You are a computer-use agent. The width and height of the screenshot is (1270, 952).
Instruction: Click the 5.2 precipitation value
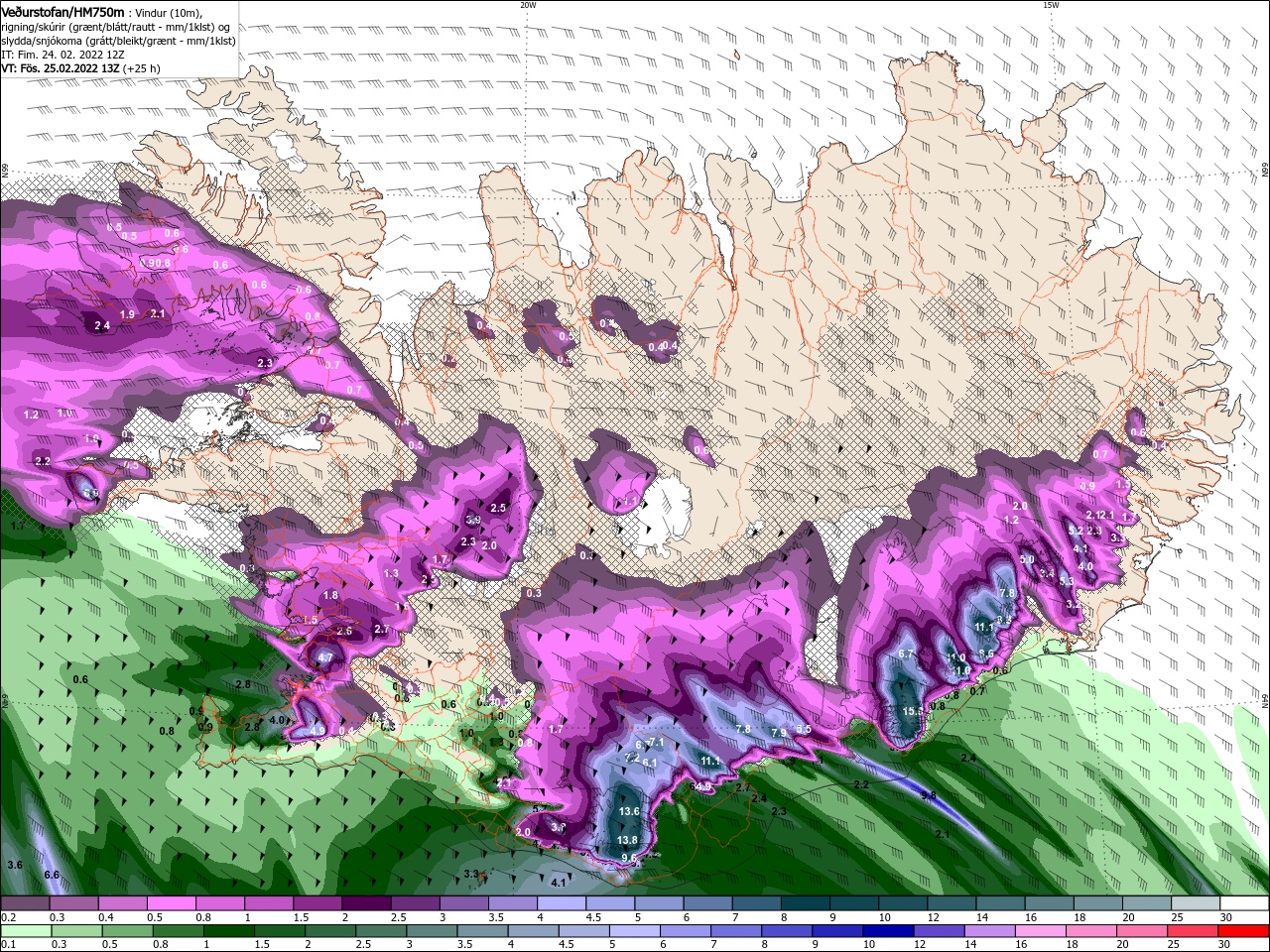(1076, 531)
